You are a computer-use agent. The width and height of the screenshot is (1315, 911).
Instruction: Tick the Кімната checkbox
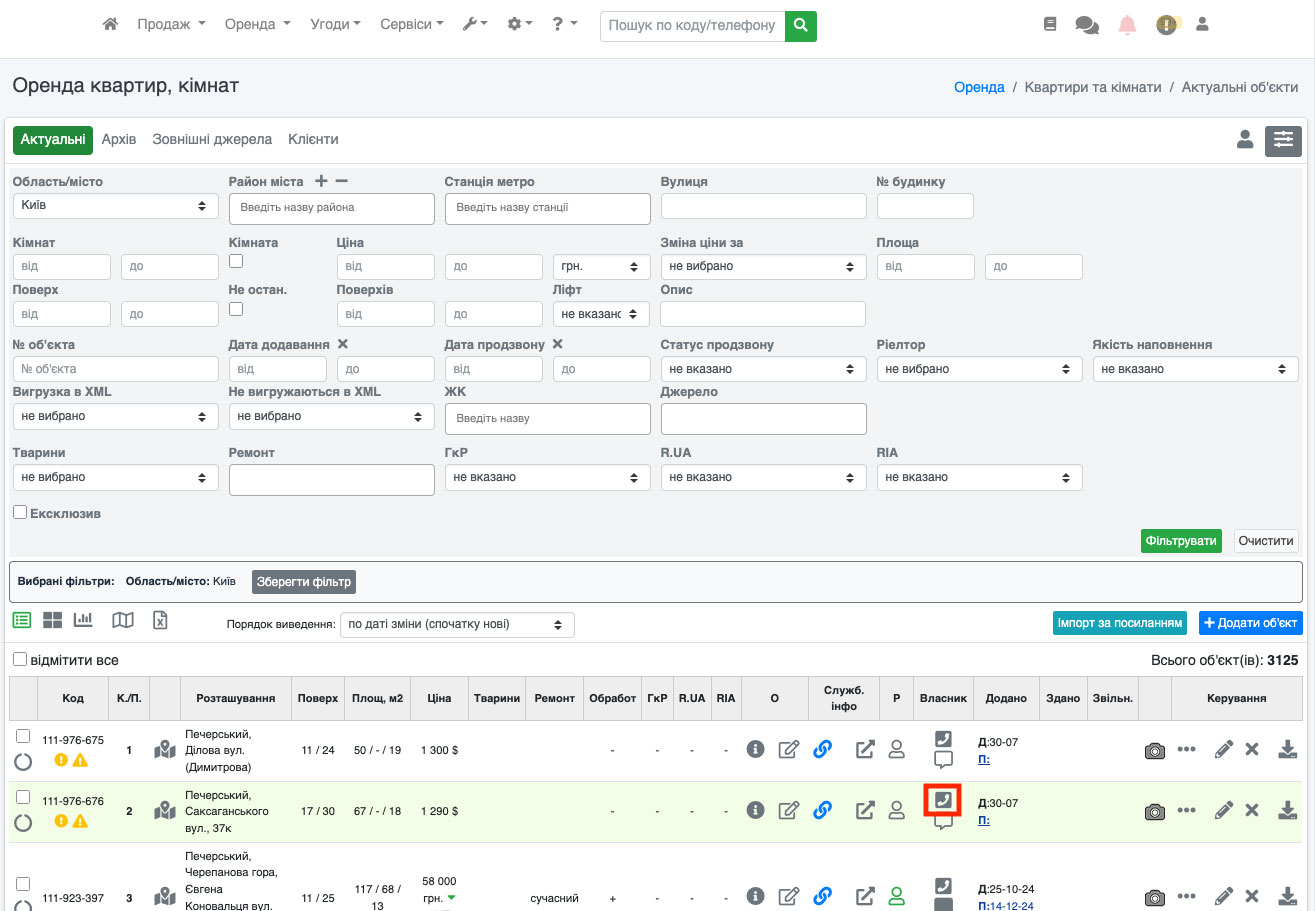236,261
